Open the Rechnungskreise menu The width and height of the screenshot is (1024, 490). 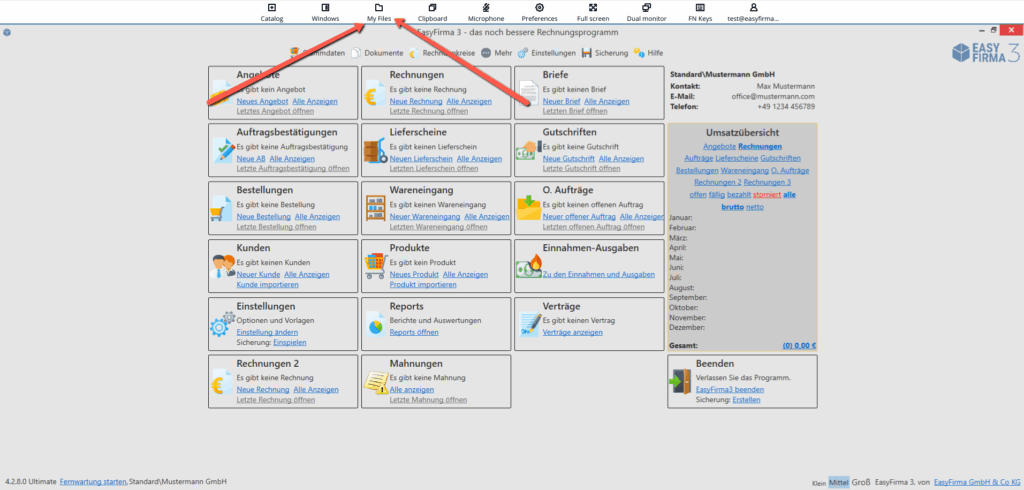click(x=442, y=53)
